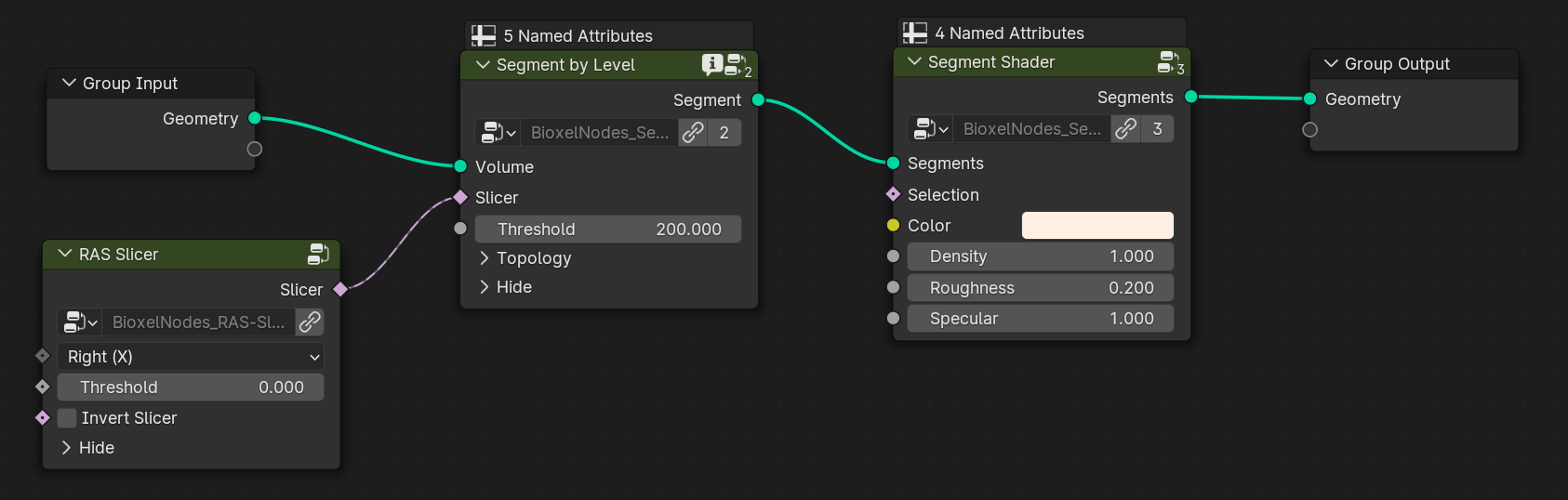Screen dimensions: 1568x500
Task: Collapse the Group Output node
Action: [x=1331, y=63]
